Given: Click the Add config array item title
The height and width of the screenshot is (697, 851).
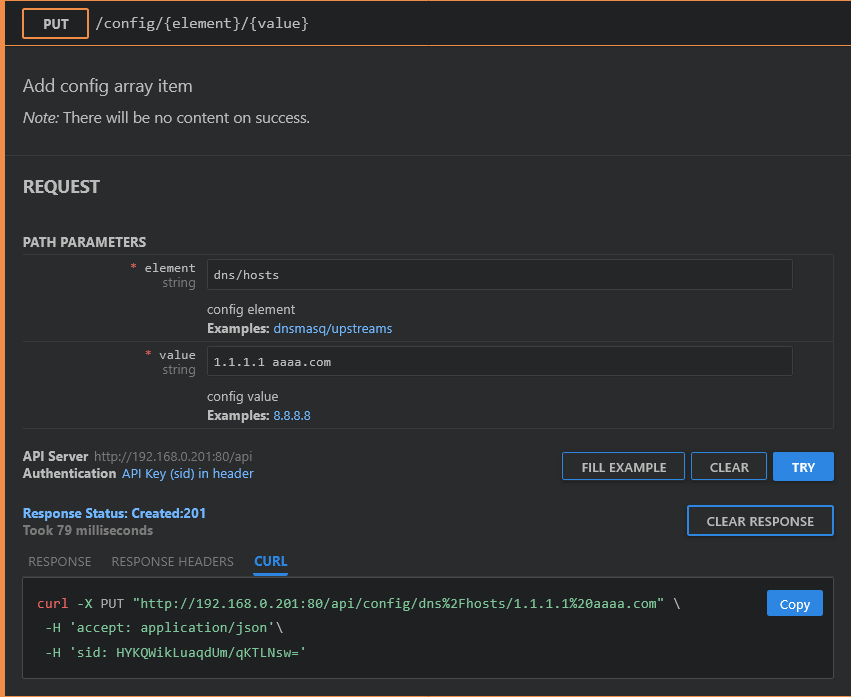Looking at the screenshot, I should pos(107,86).
